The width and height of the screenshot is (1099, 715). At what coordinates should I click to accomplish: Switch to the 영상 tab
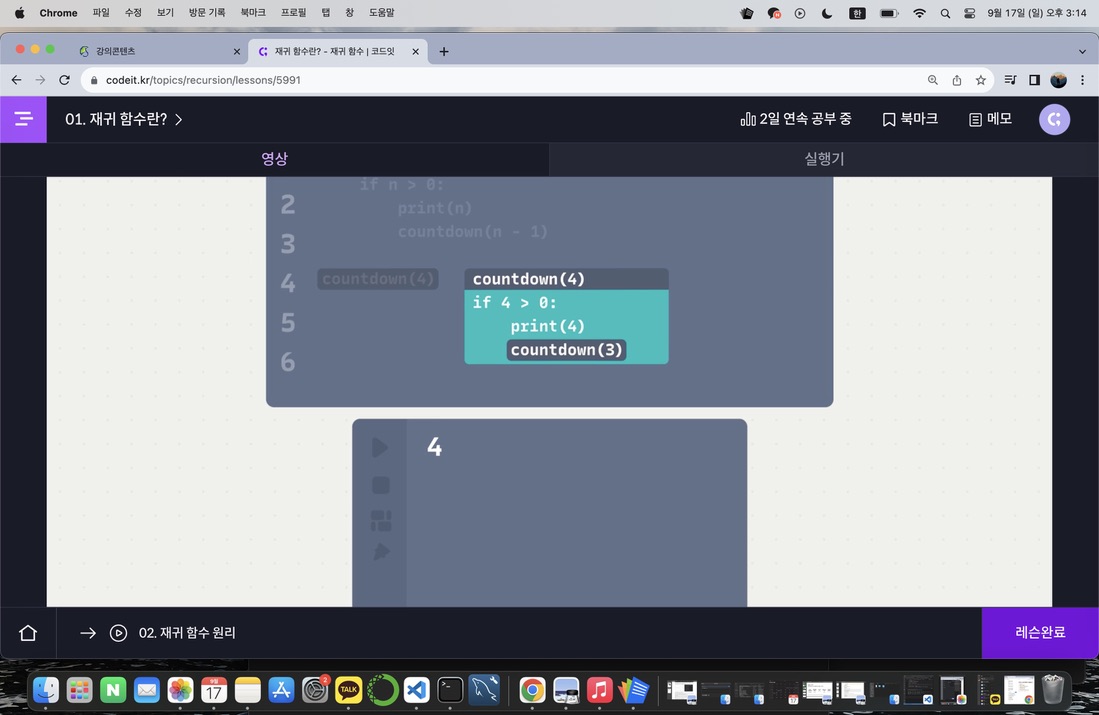(275, 159)
